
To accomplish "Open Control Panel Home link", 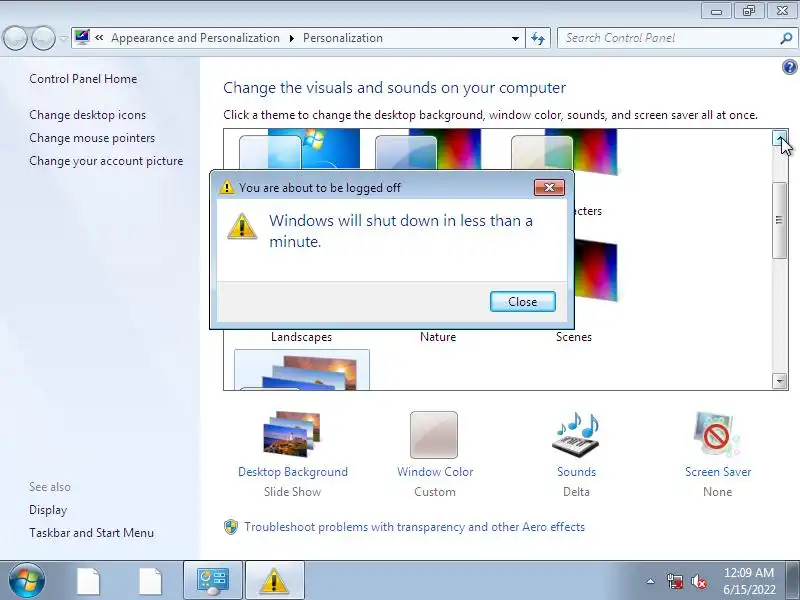I will 83,79.
